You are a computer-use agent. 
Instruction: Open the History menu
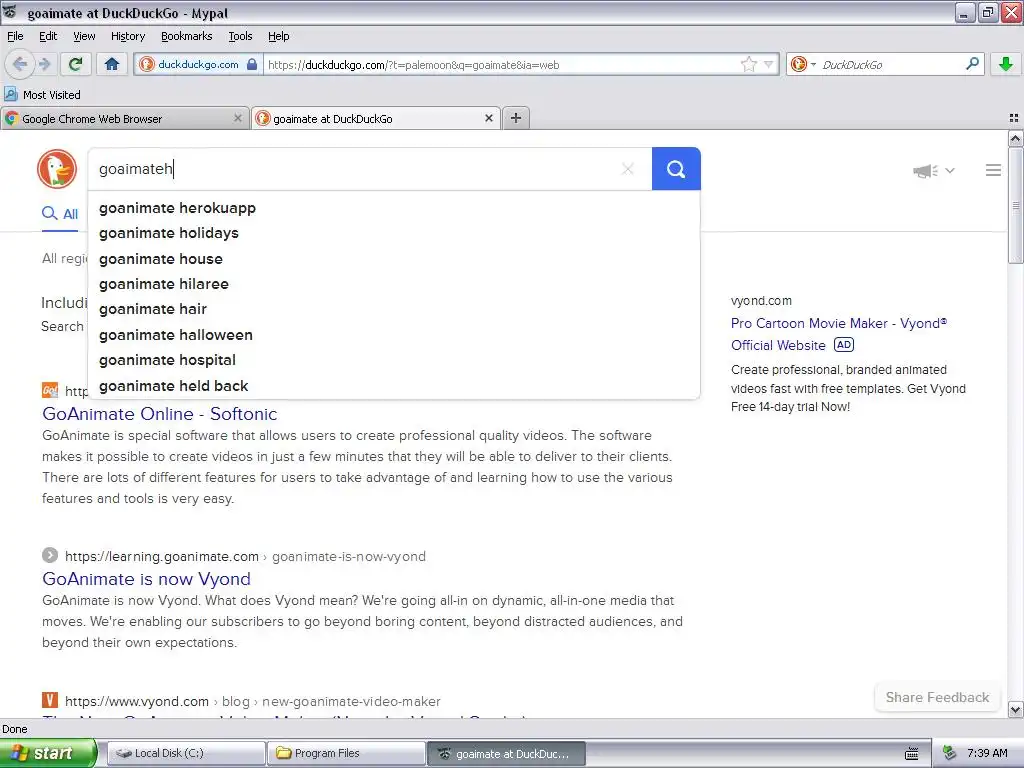tap(127, 36)
